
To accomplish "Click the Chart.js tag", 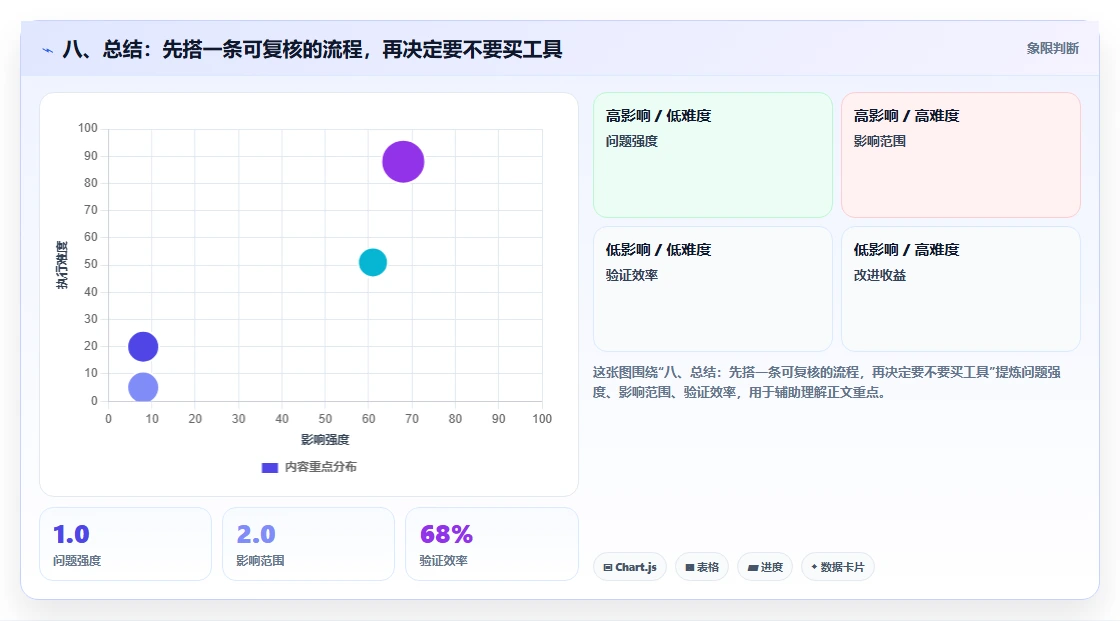I will (630, 567).
